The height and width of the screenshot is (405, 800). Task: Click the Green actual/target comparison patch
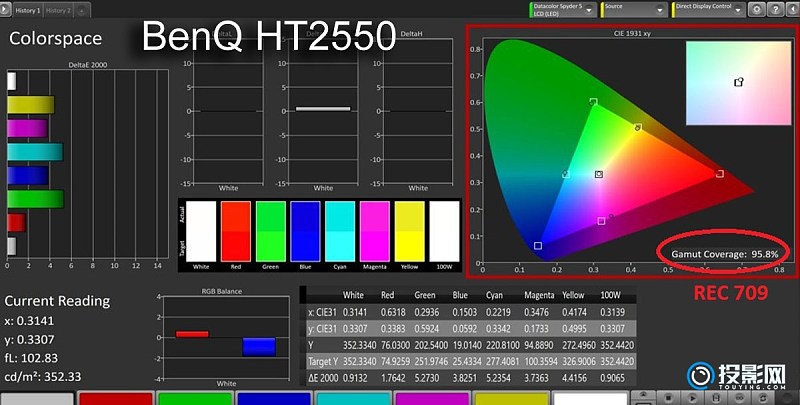pos(270,232)
